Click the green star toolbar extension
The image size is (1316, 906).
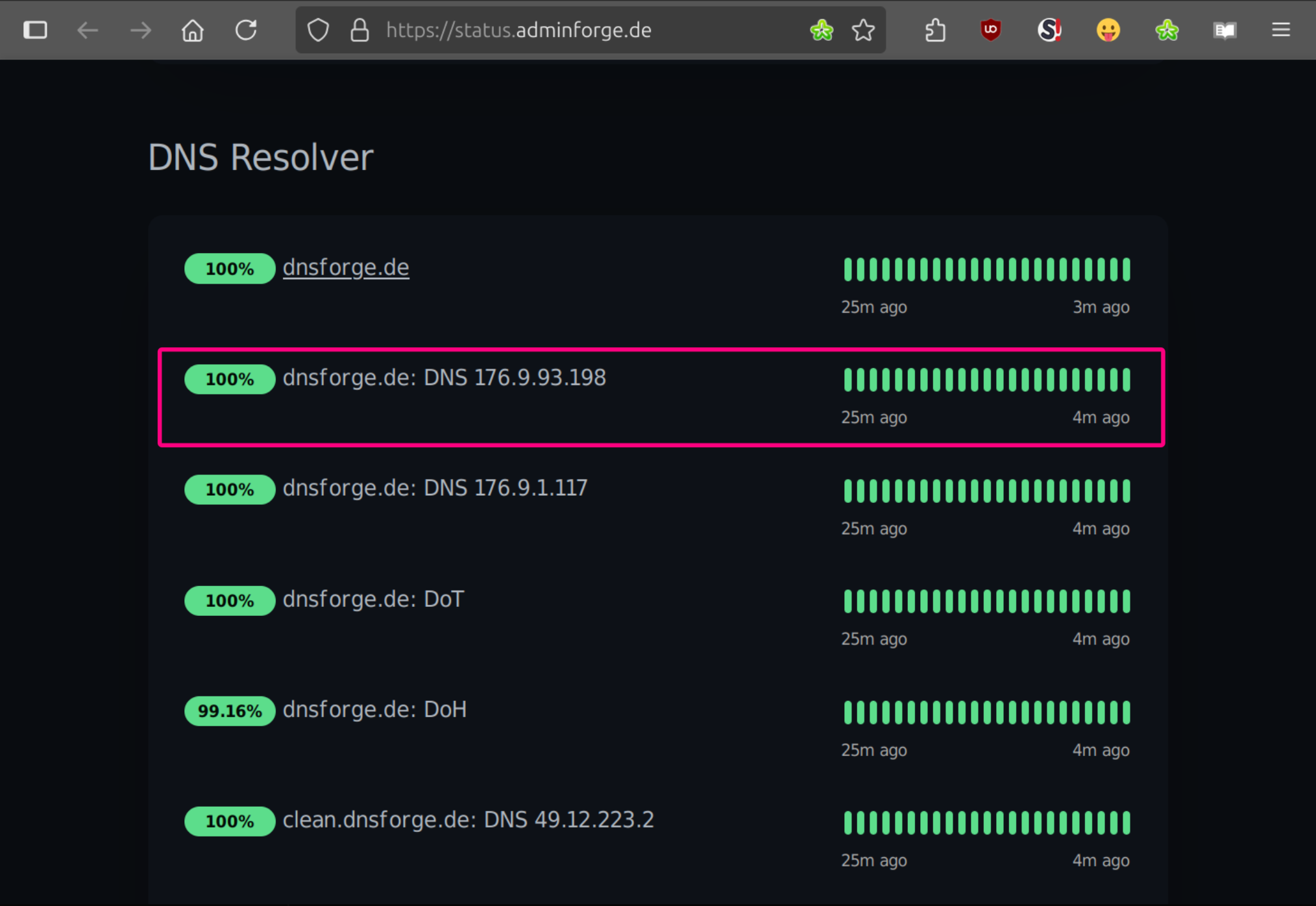click(1167, 30)
